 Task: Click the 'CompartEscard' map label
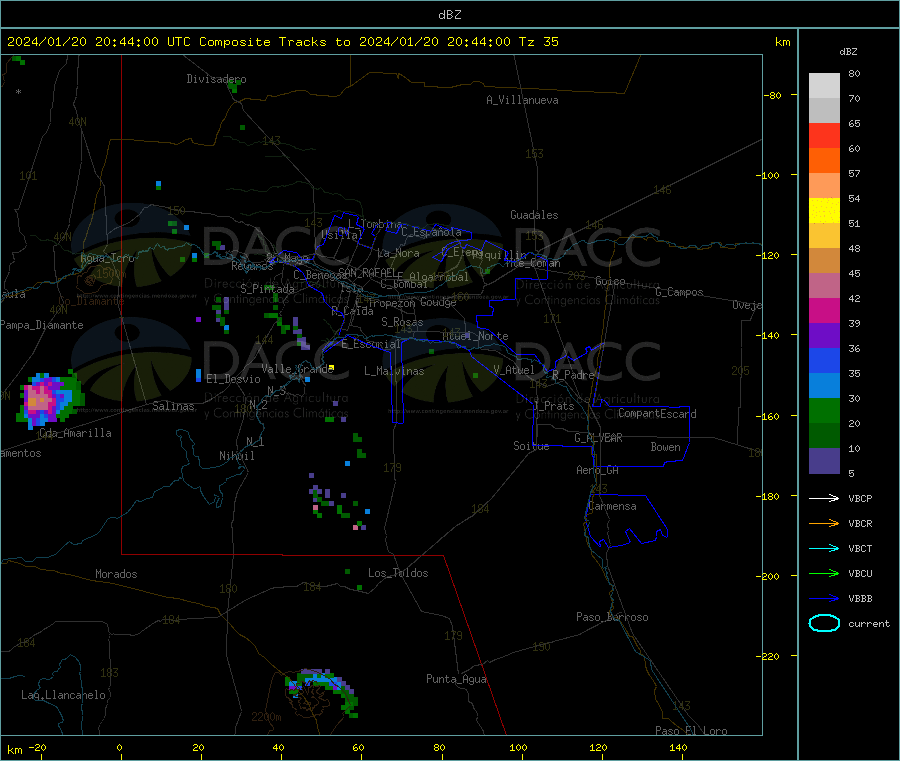657,413
